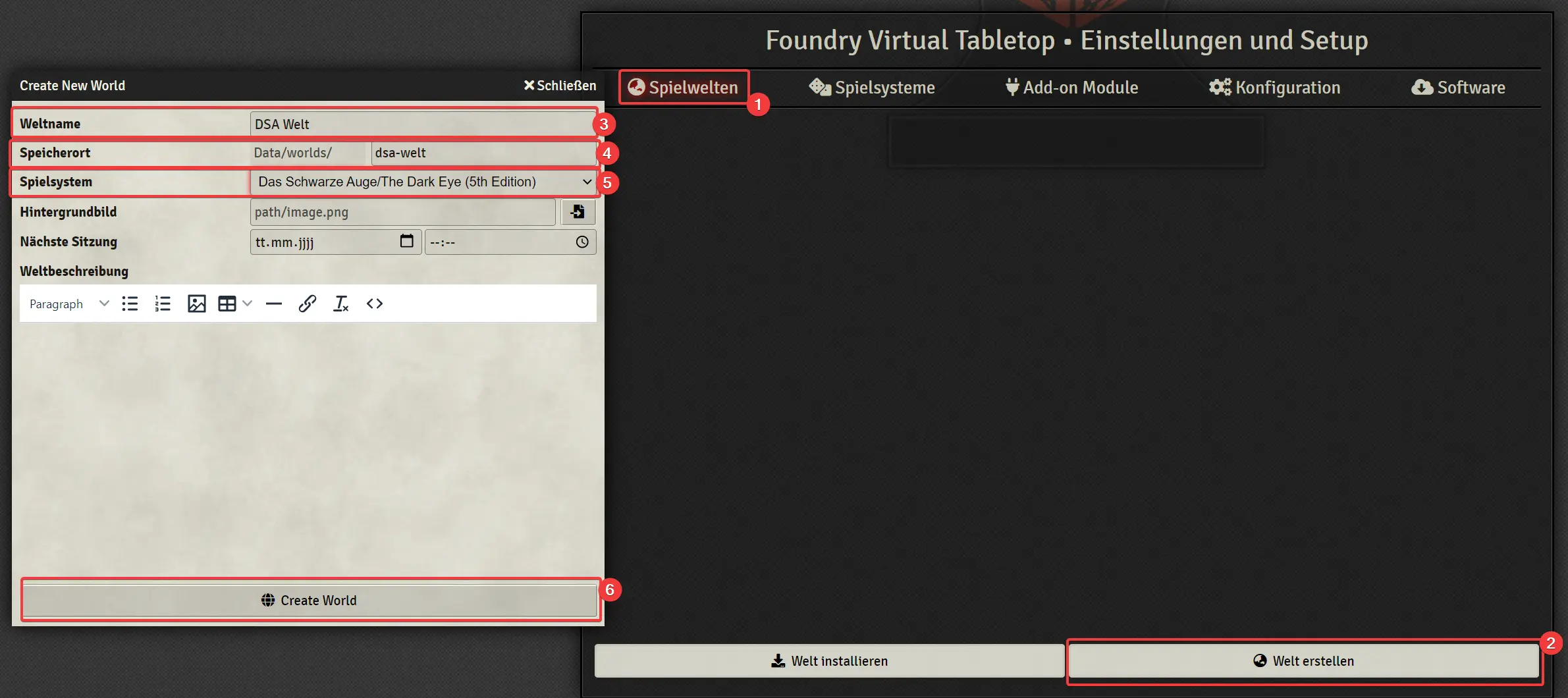
Task: Click the Nächste Sitzung date field
Action: click(336, 242)
